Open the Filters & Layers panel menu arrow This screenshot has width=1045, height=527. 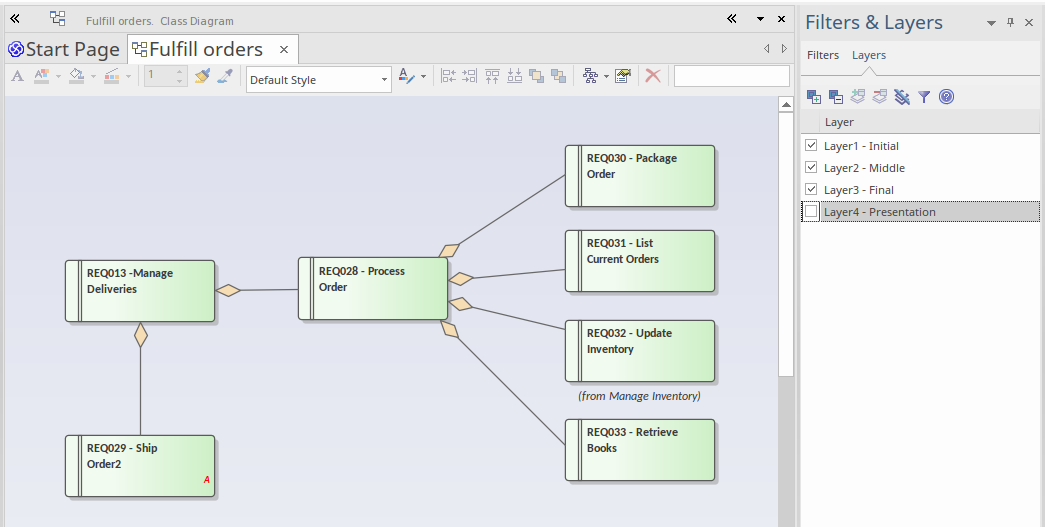coord(991,23)
